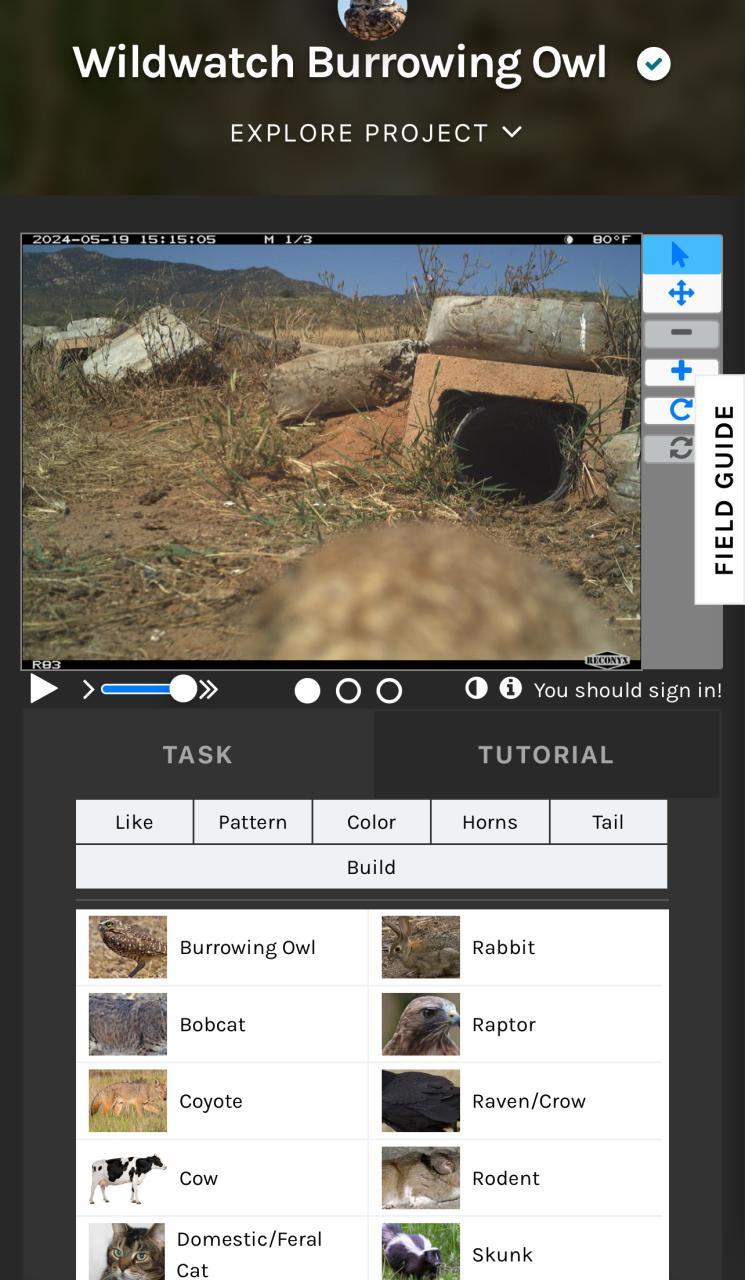Choose Rabbit species
This screenshot has height=1280, width=745.
pos(516,947)
